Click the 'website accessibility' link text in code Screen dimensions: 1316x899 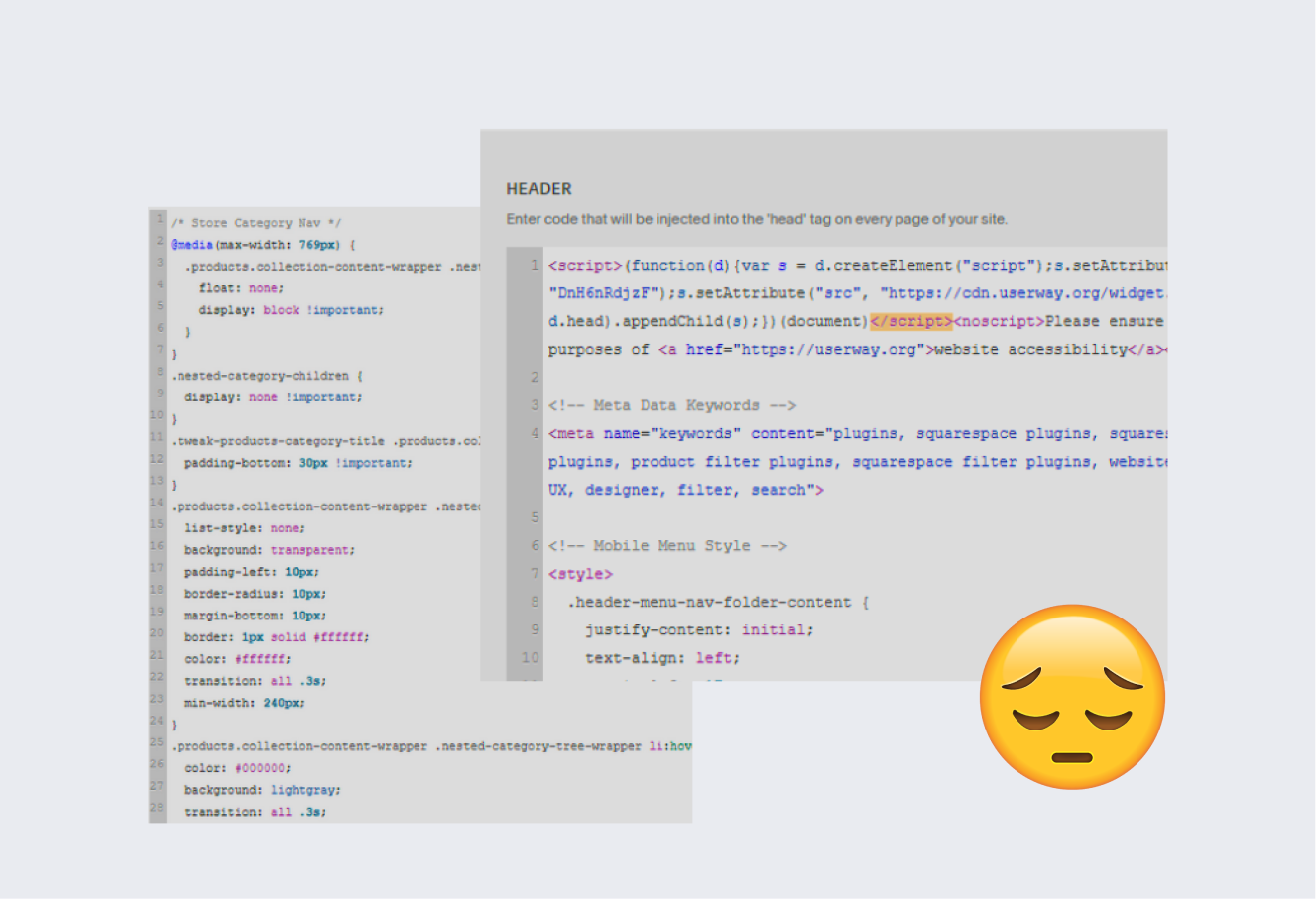tap(1030, 350)
